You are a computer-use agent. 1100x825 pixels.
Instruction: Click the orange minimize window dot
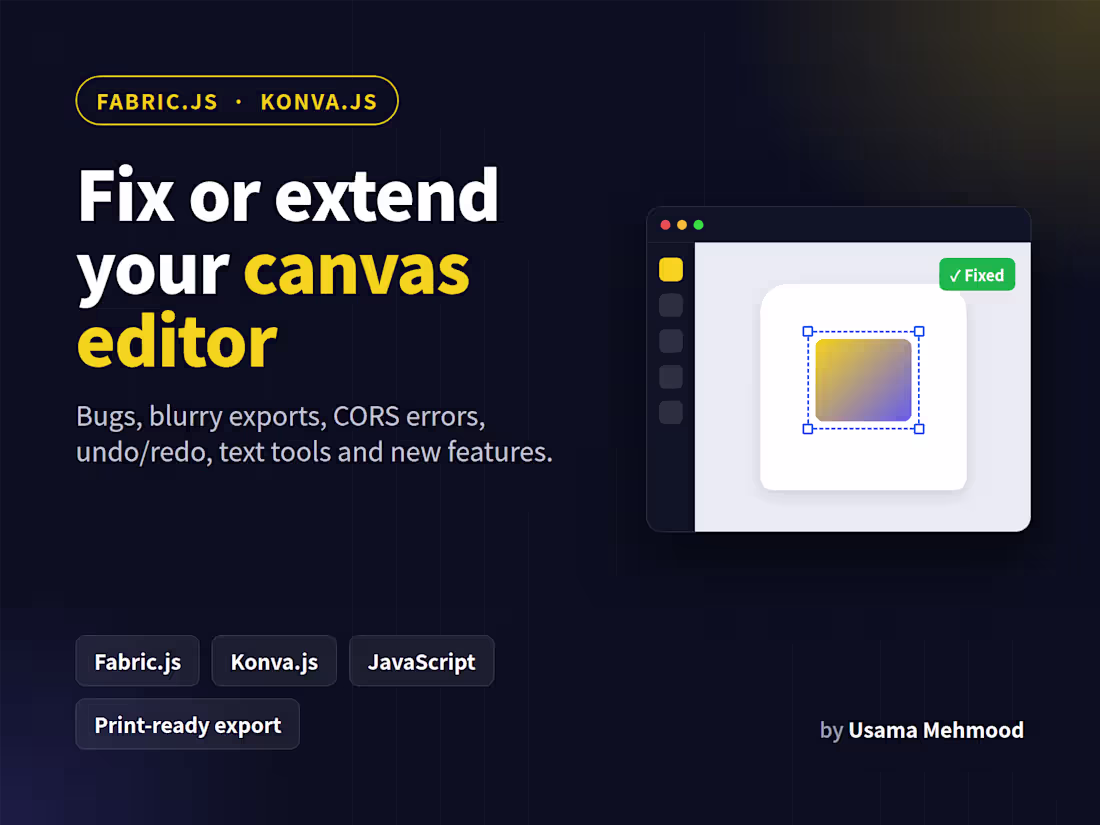click(682, 224)
